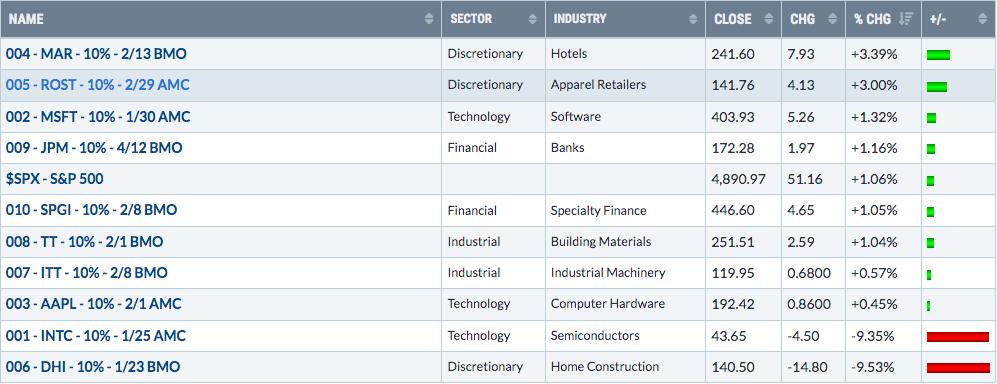Click the SECTOR column header label

471,19
